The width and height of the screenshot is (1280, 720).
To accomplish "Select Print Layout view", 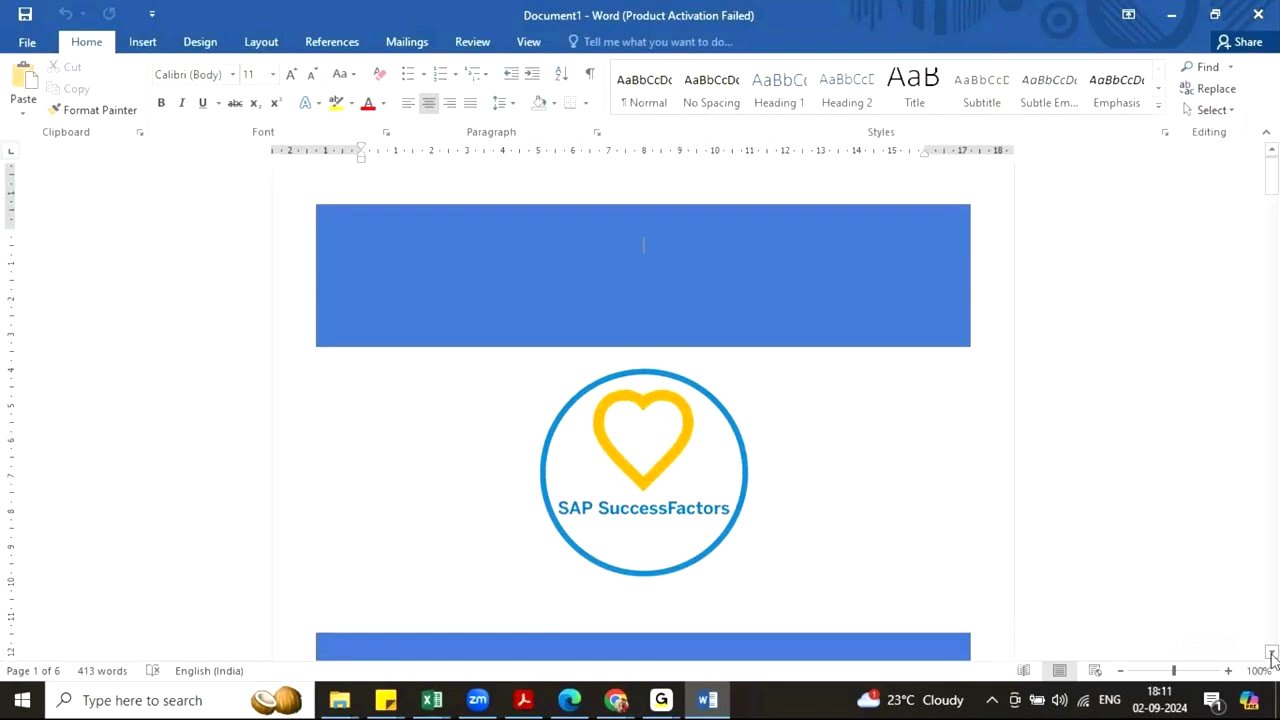I will 1059,671.
